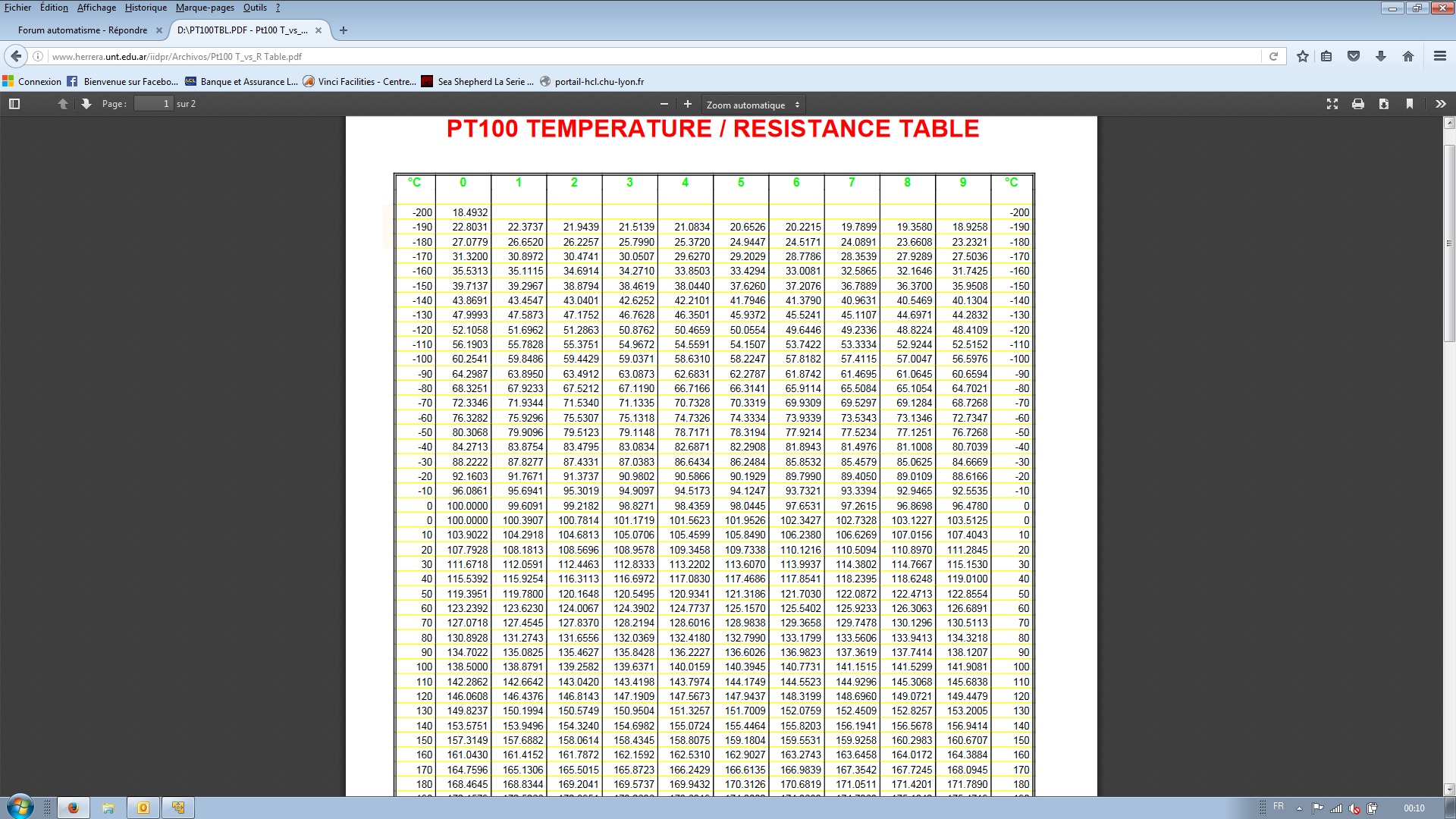Click the page number input field

pos(154,104)
